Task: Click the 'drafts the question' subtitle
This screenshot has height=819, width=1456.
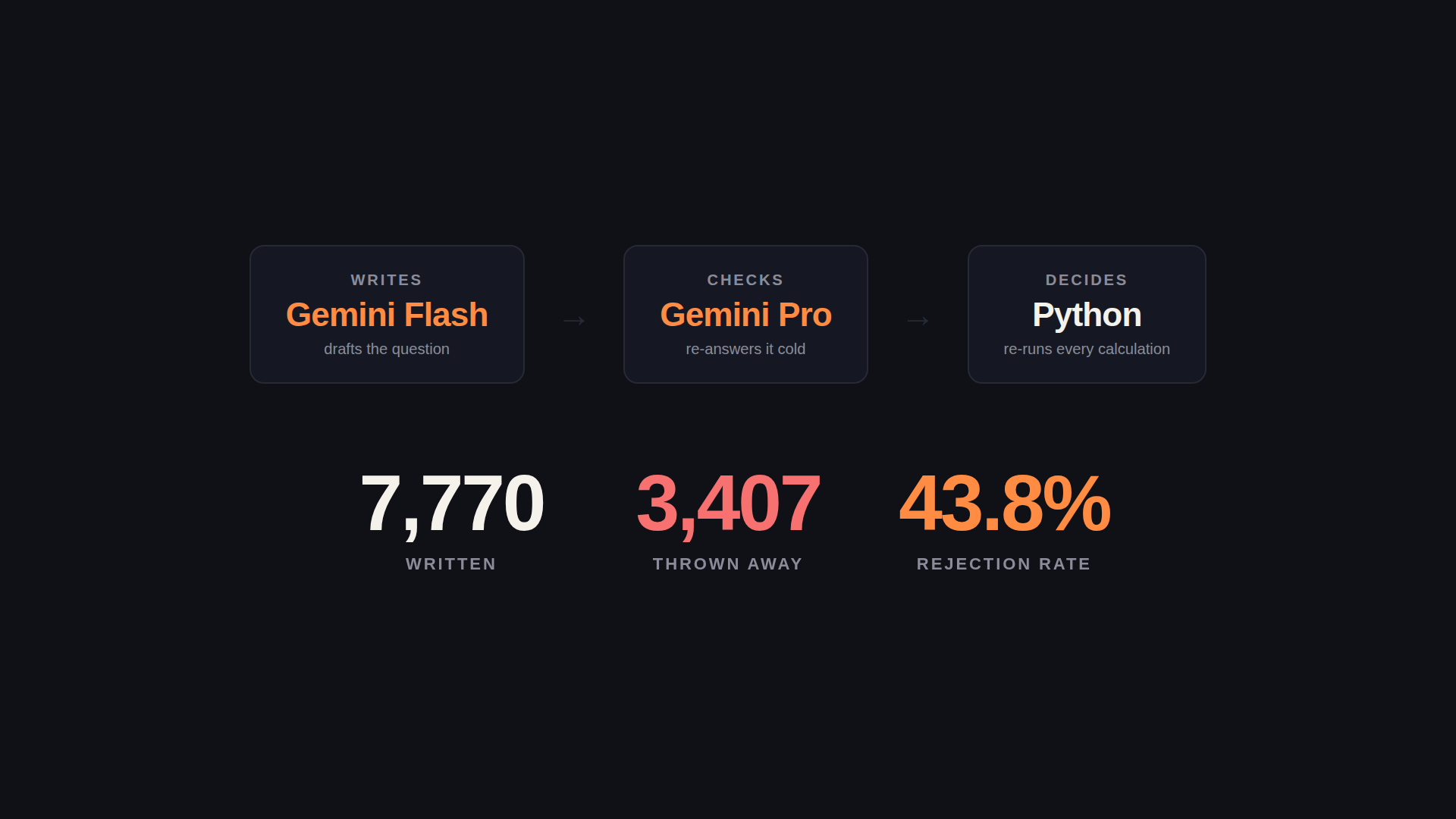Action: tap(387, 349)
